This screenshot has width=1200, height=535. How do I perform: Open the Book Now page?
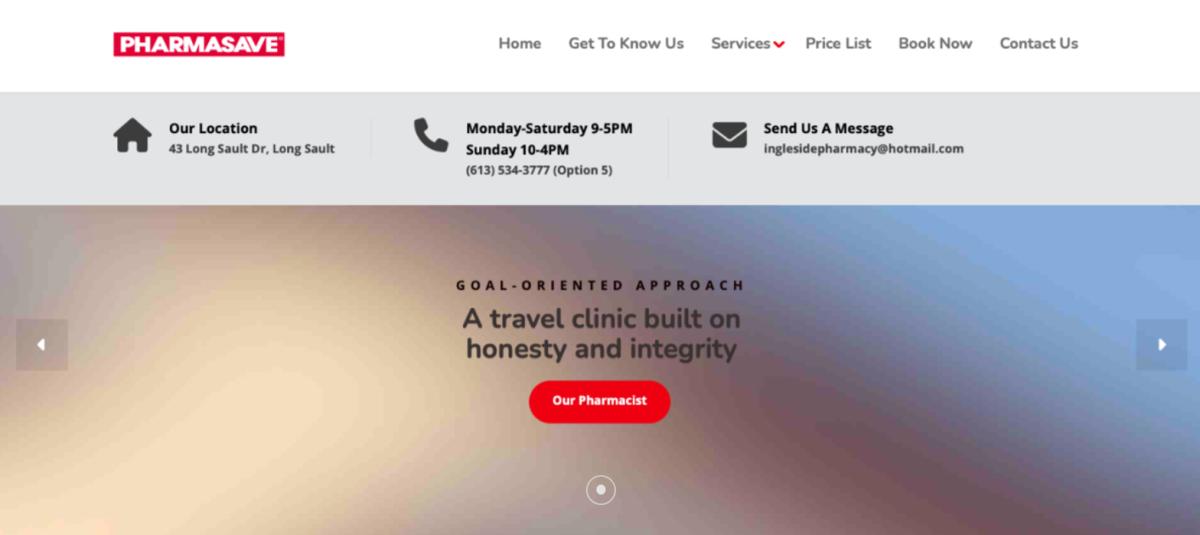(x=935, y=44)
